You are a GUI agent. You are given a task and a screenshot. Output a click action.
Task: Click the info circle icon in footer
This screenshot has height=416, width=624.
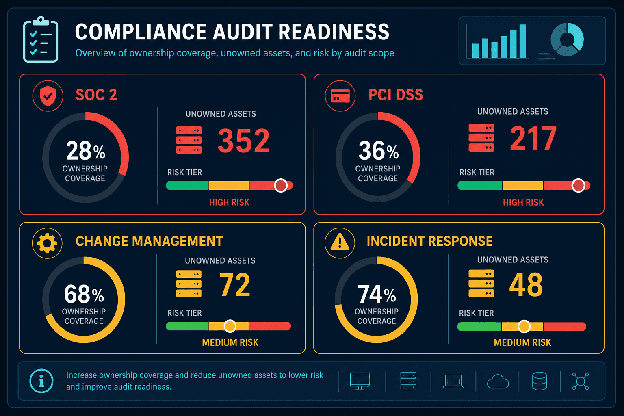coord(41,381)
